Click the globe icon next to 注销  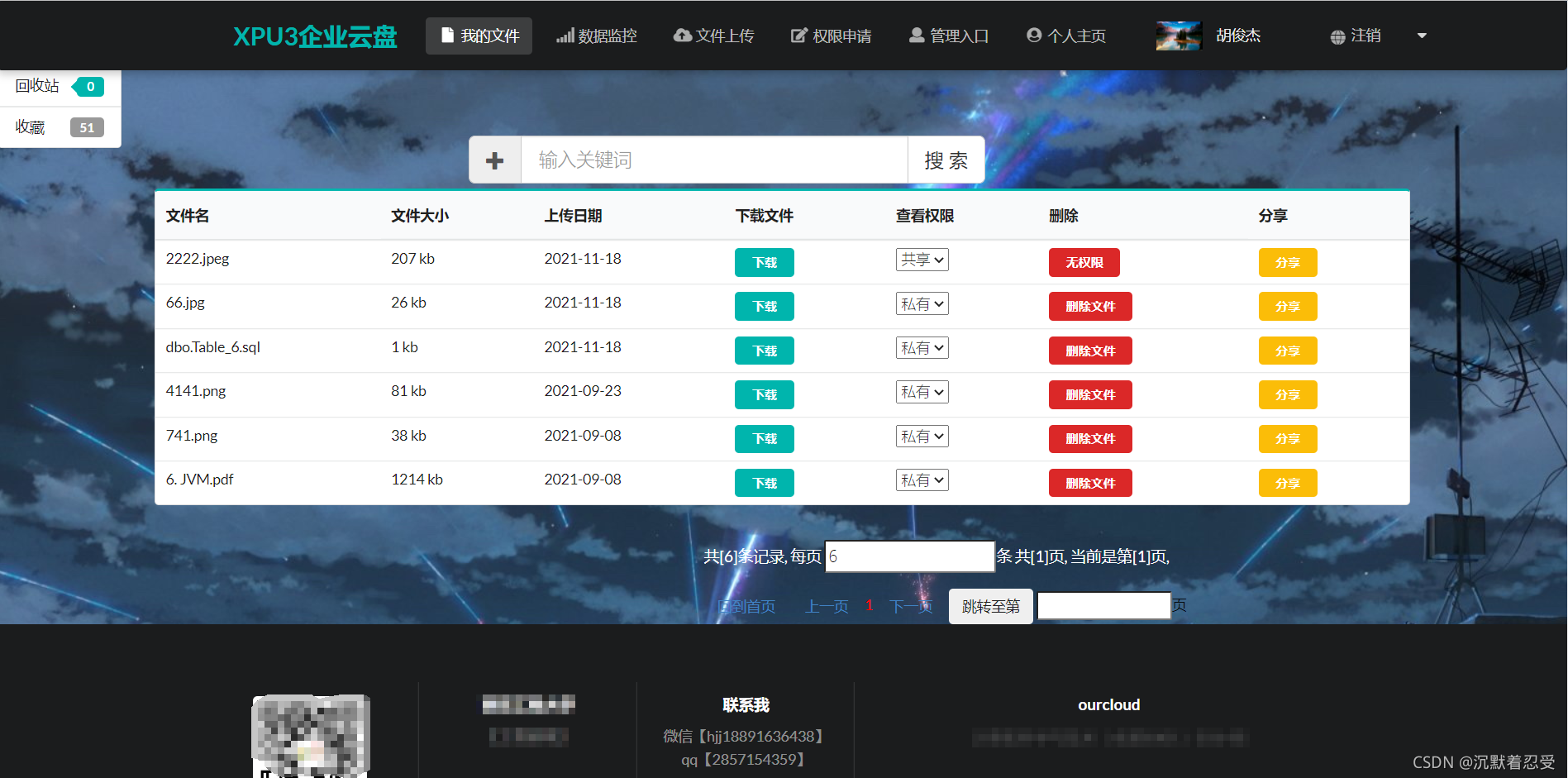click(1336, 36)
